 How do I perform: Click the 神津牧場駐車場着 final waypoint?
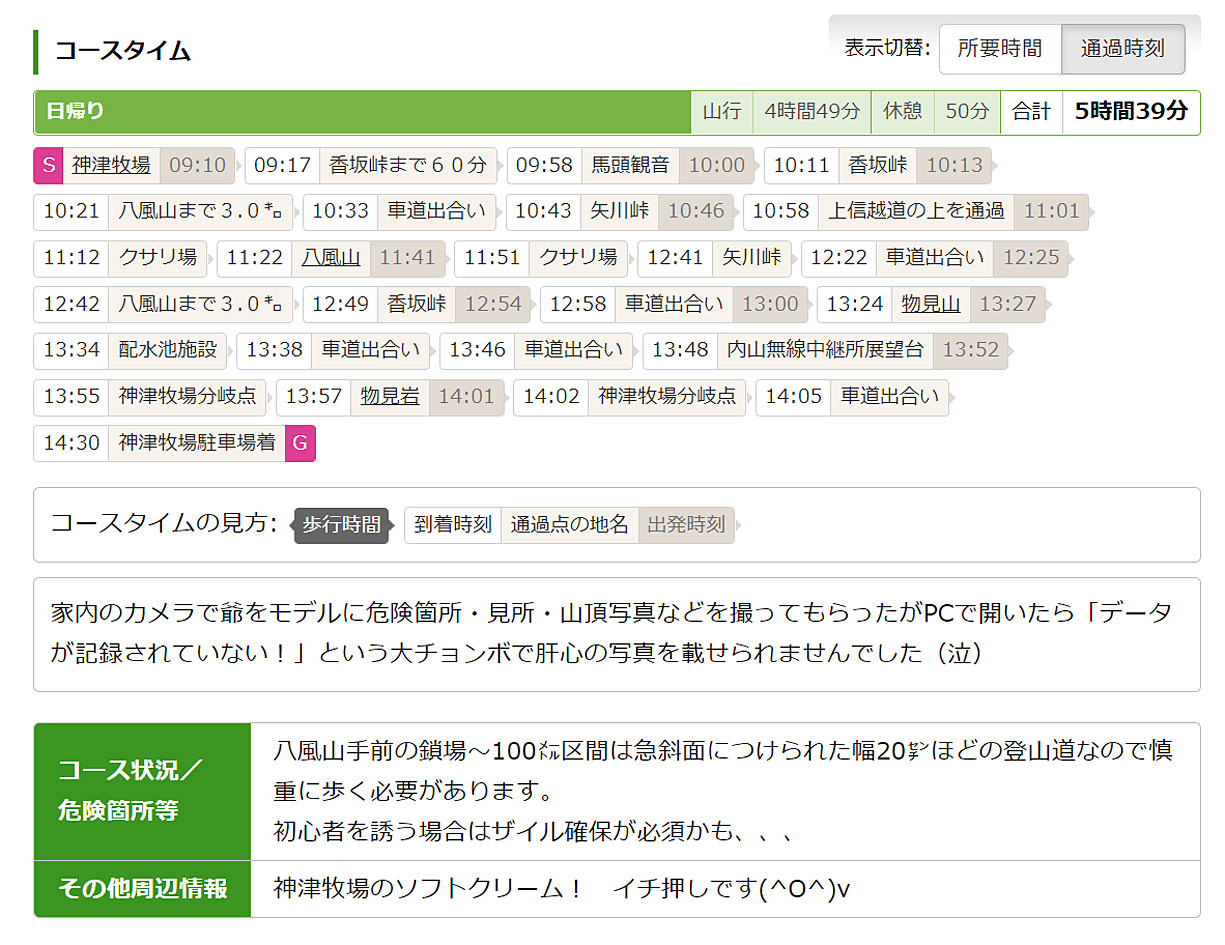197,442
